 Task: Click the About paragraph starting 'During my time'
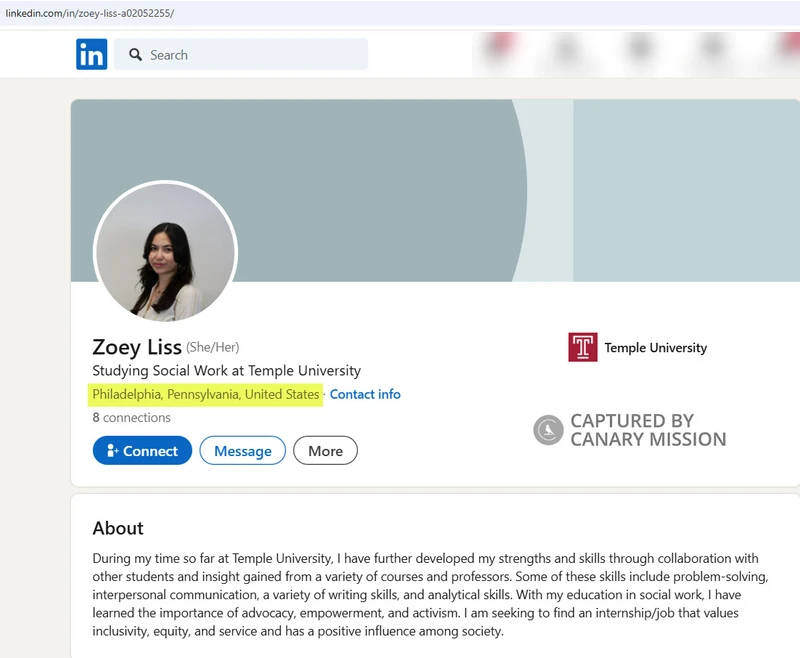point(431,595)
